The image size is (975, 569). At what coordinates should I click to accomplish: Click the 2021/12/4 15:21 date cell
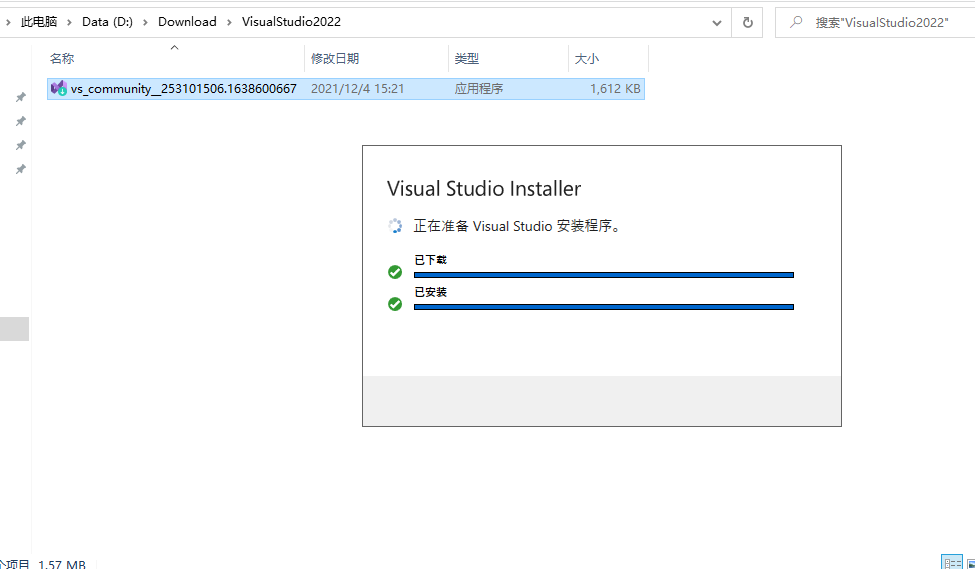point(358,89)
